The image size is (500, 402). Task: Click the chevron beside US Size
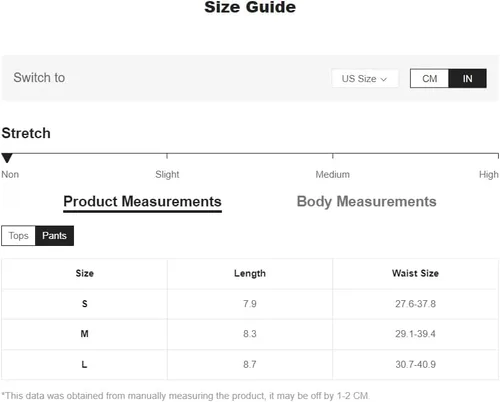(384, 79)
